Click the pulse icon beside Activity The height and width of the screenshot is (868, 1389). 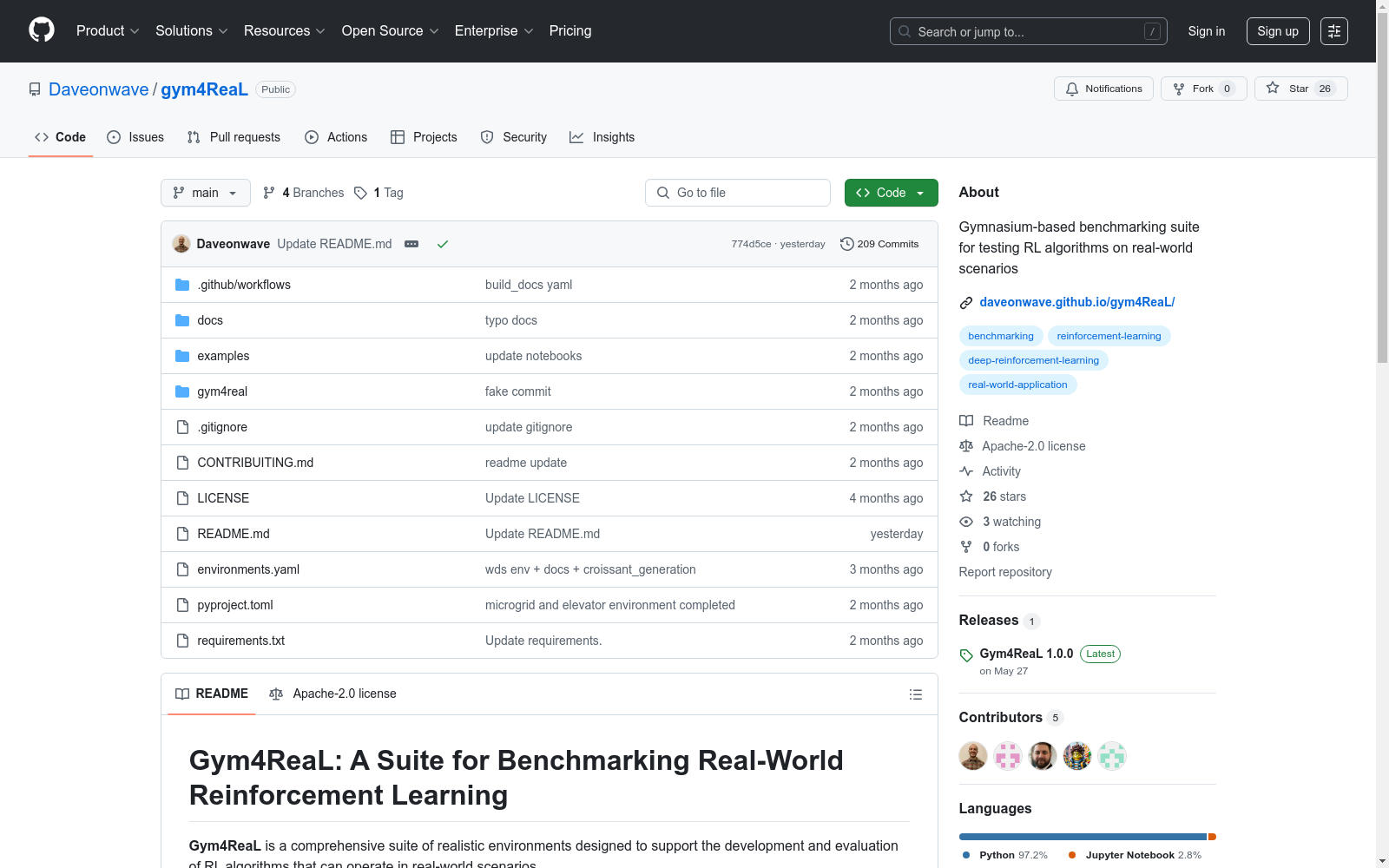[966, 471]
